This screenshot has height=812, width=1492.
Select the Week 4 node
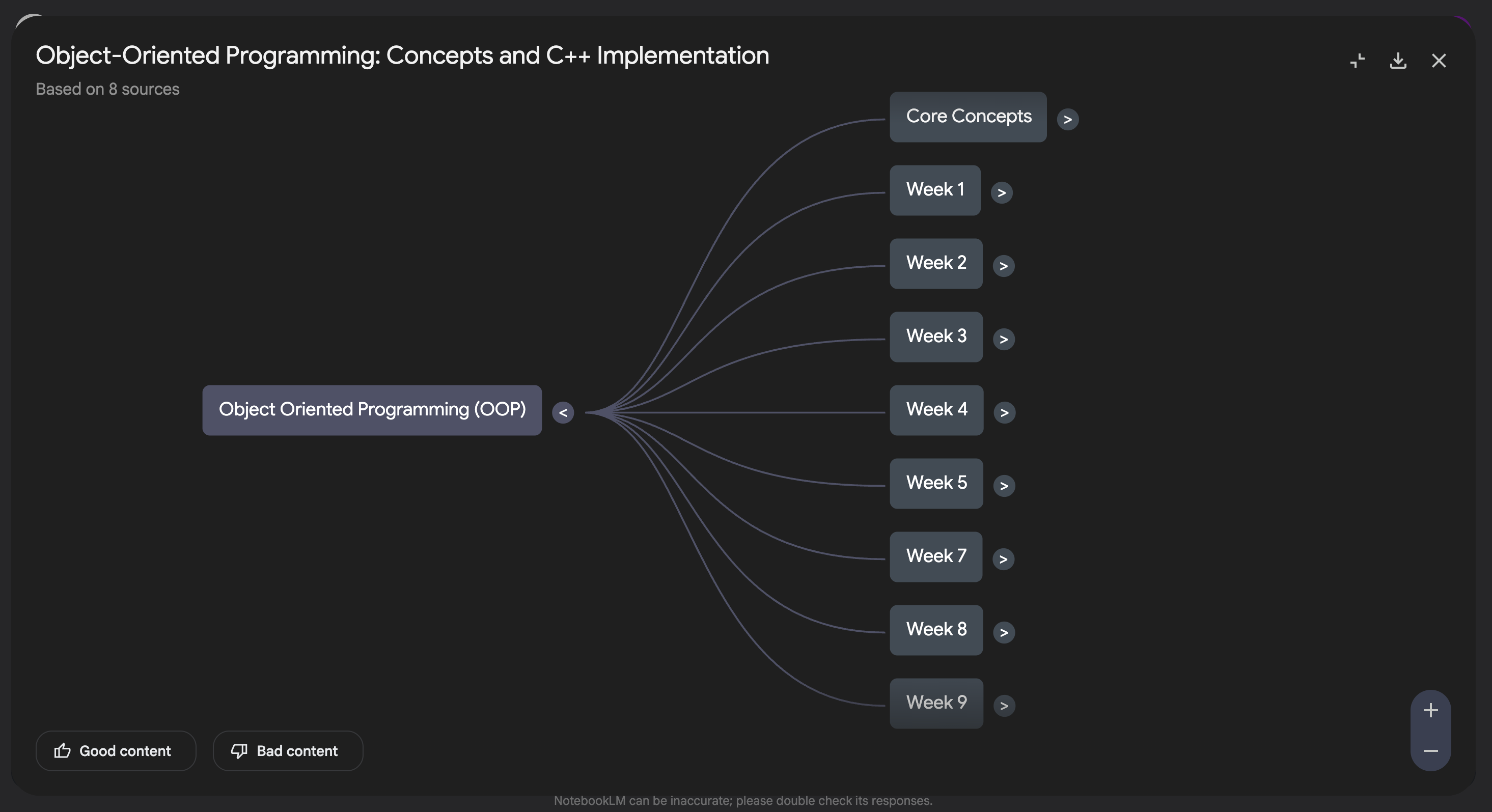[x=936, y=409]
